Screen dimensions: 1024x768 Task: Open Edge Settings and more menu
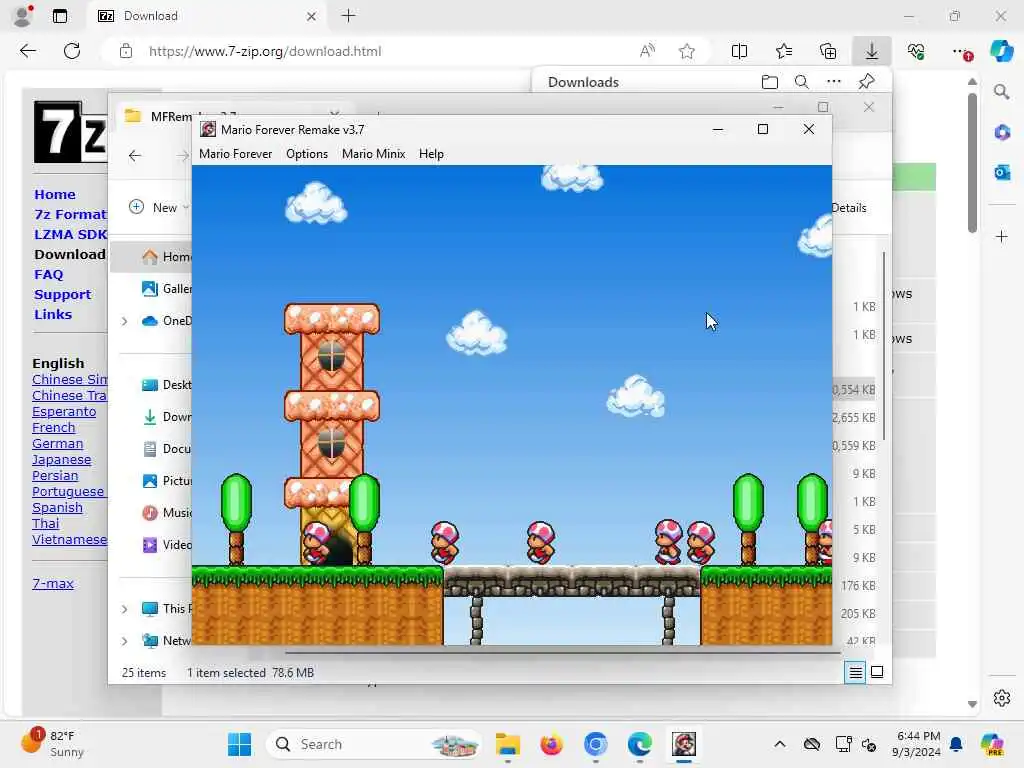pos(960,51)
